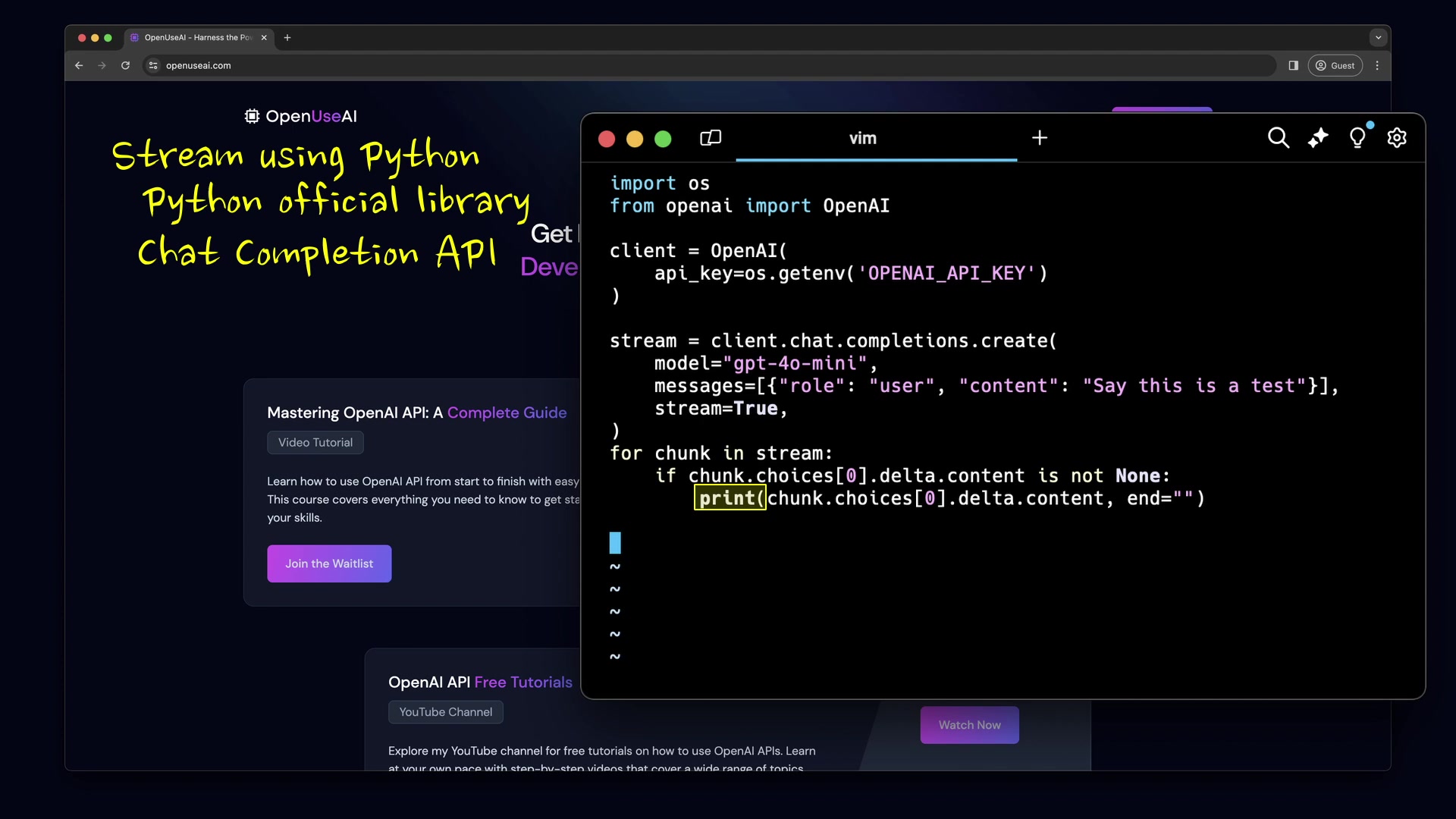
Task: Select the OpenUseAI browser tab
Action: 197,37
